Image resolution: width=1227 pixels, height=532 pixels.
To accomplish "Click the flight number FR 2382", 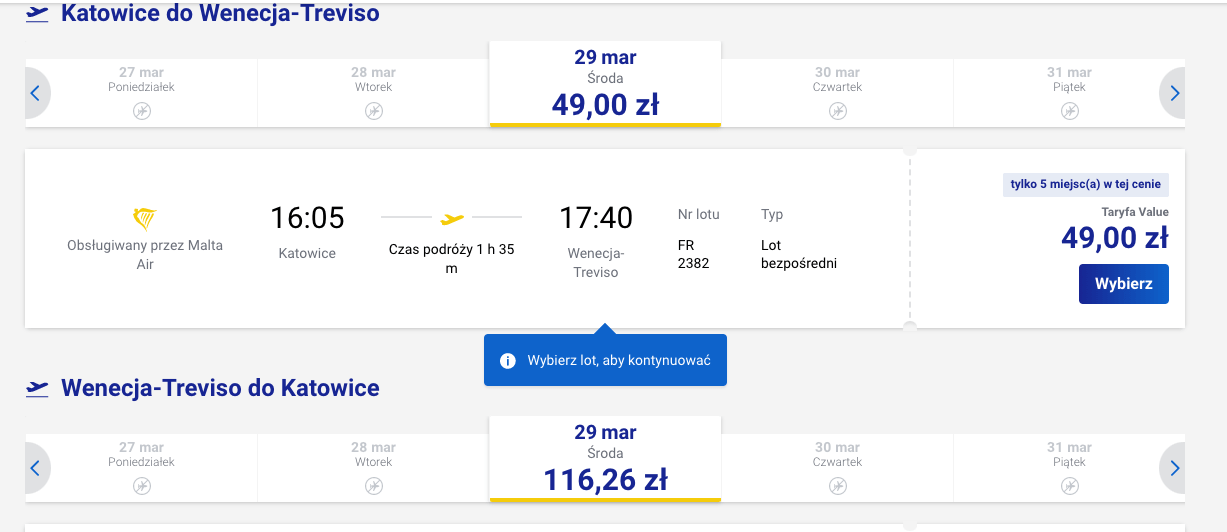I will pyautogui.click(x=693, y=254).
